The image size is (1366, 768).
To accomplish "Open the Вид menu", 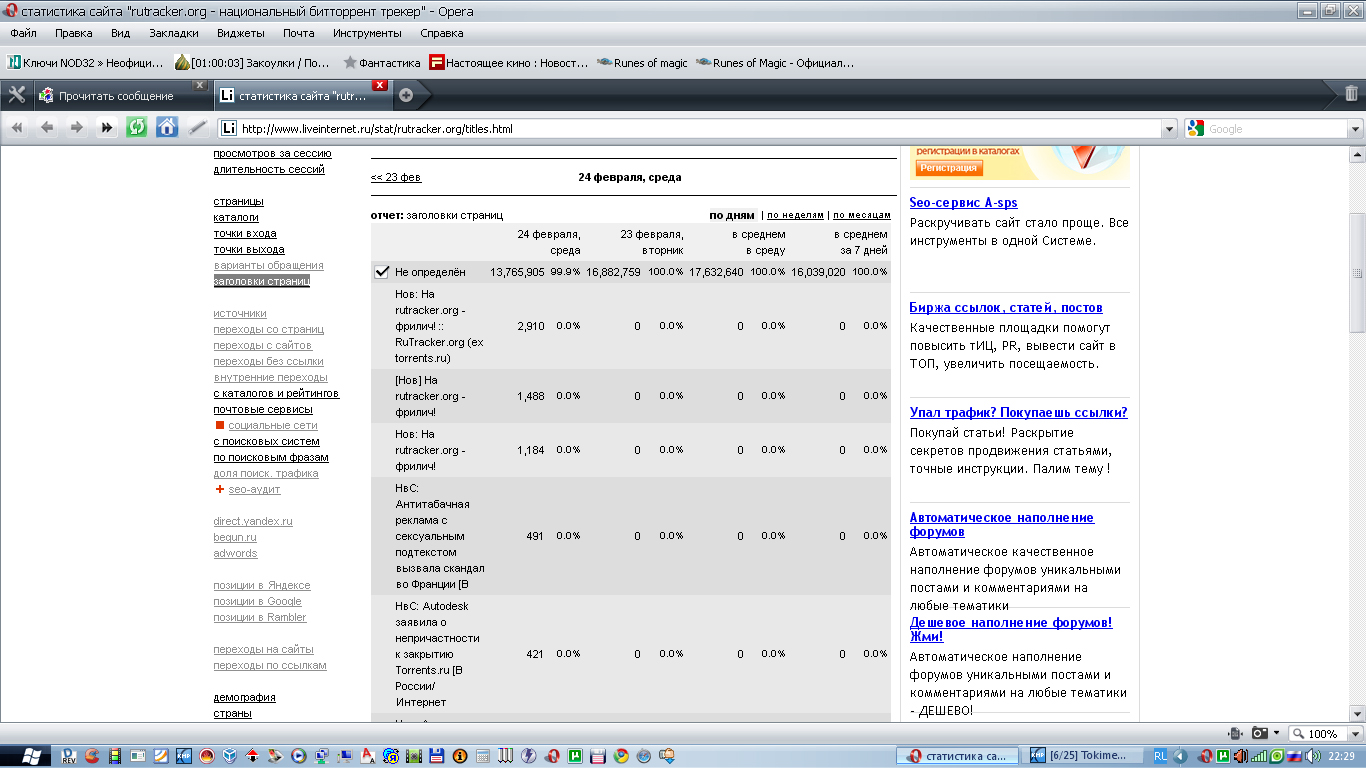I will point(121,33).
